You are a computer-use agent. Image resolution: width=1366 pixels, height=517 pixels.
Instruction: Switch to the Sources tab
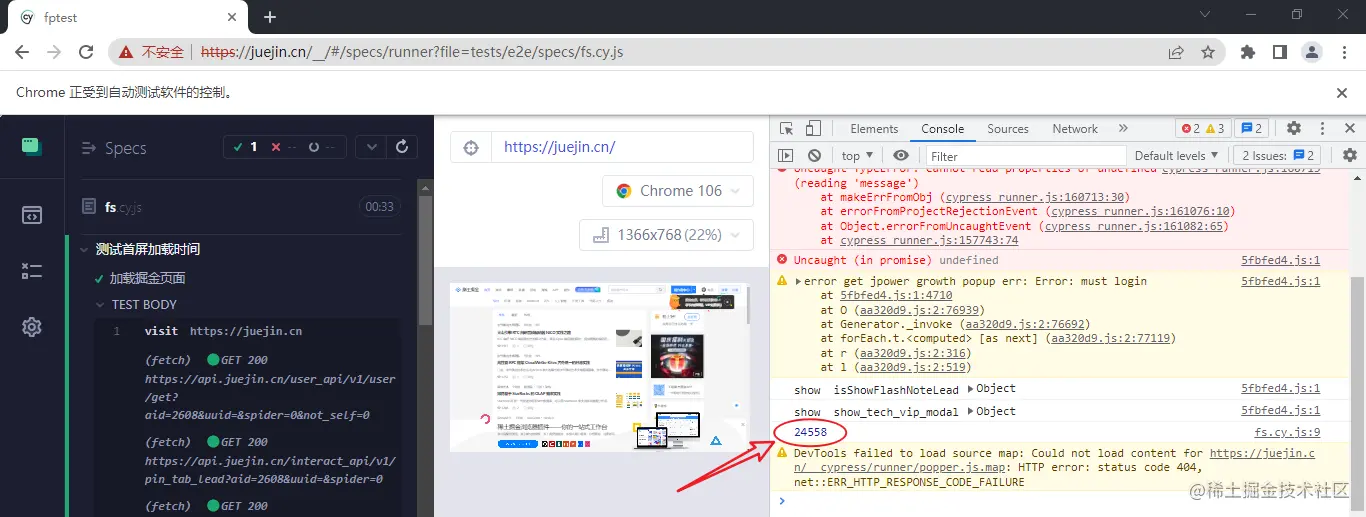(1008, 128)
